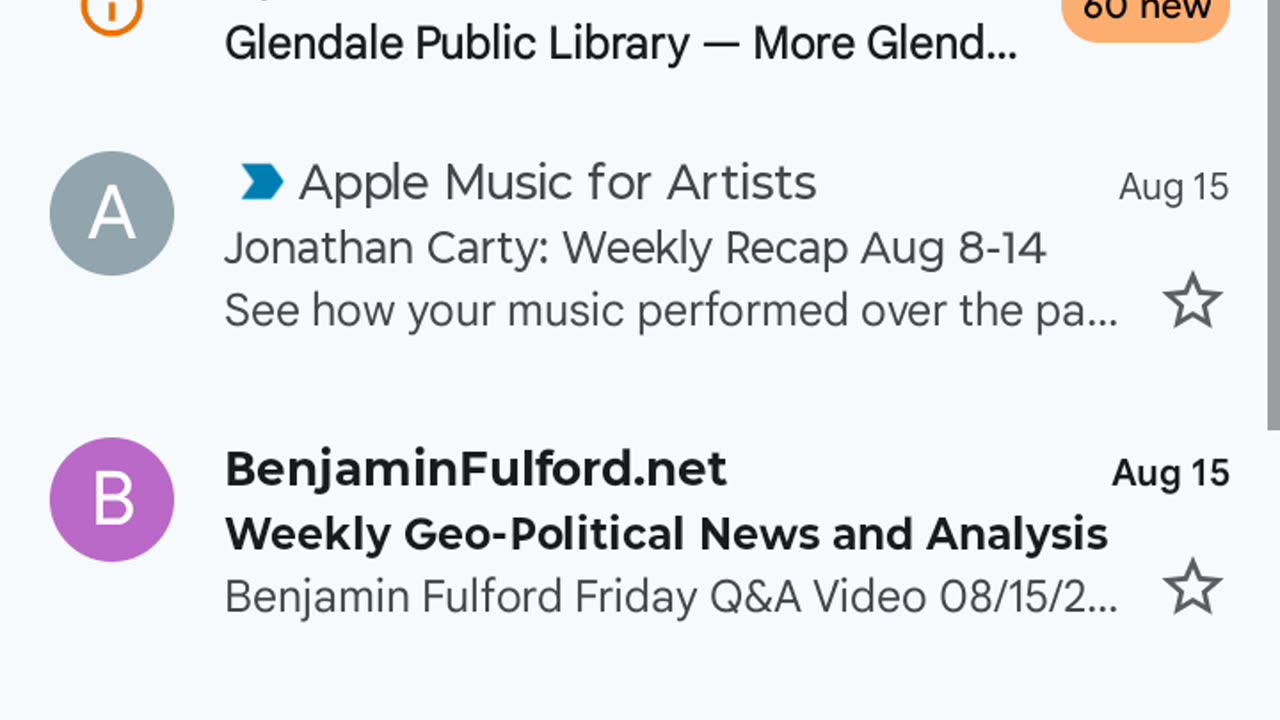Click bold Aug 15 date on BenjaminFulford email
This screenshot has width=1280, height=720.
[x=1171, y=473]
